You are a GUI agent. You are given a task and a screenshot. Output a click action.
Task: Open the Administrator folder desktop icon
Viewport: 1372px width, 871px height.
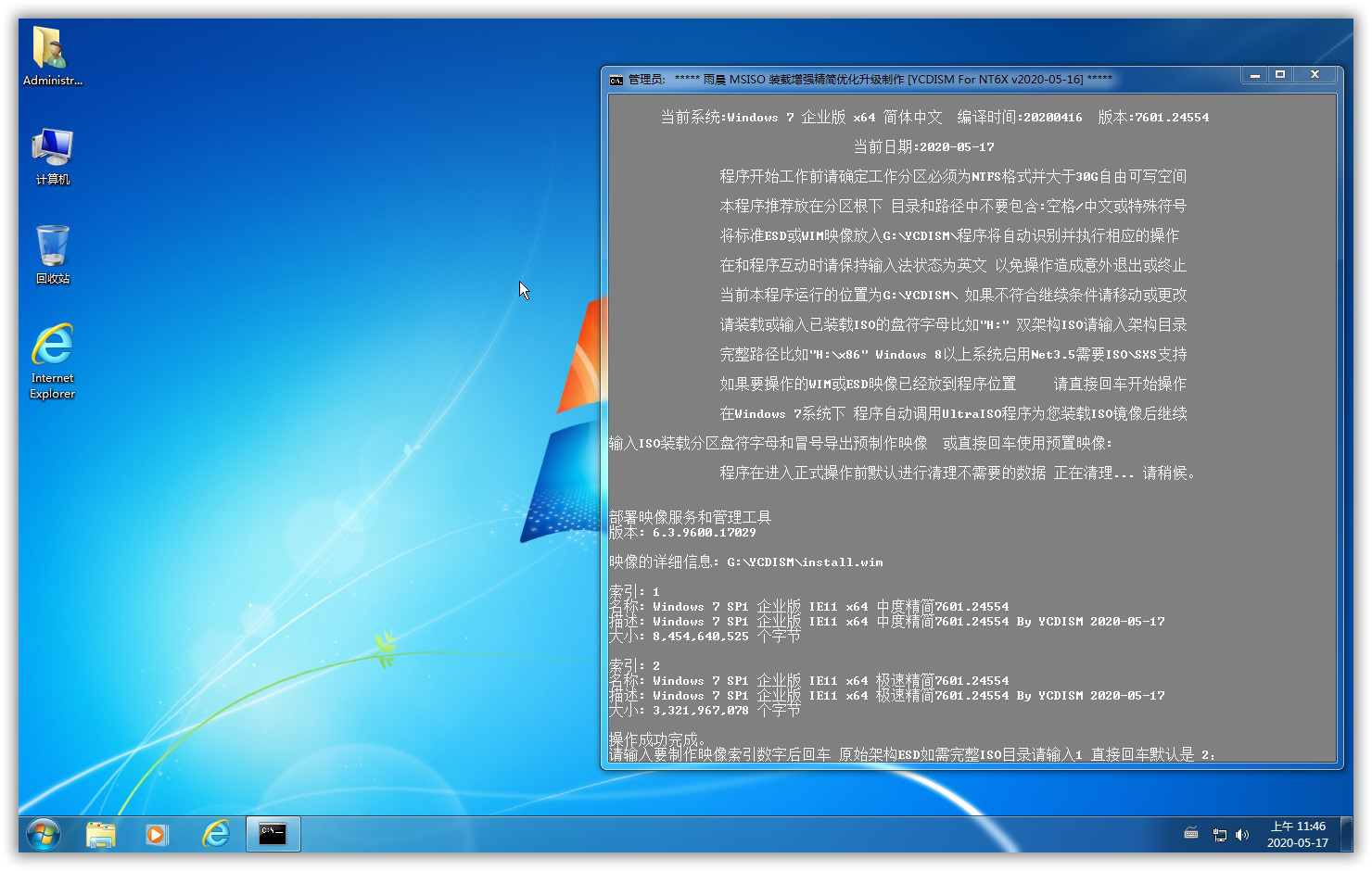tap(52, 56)
